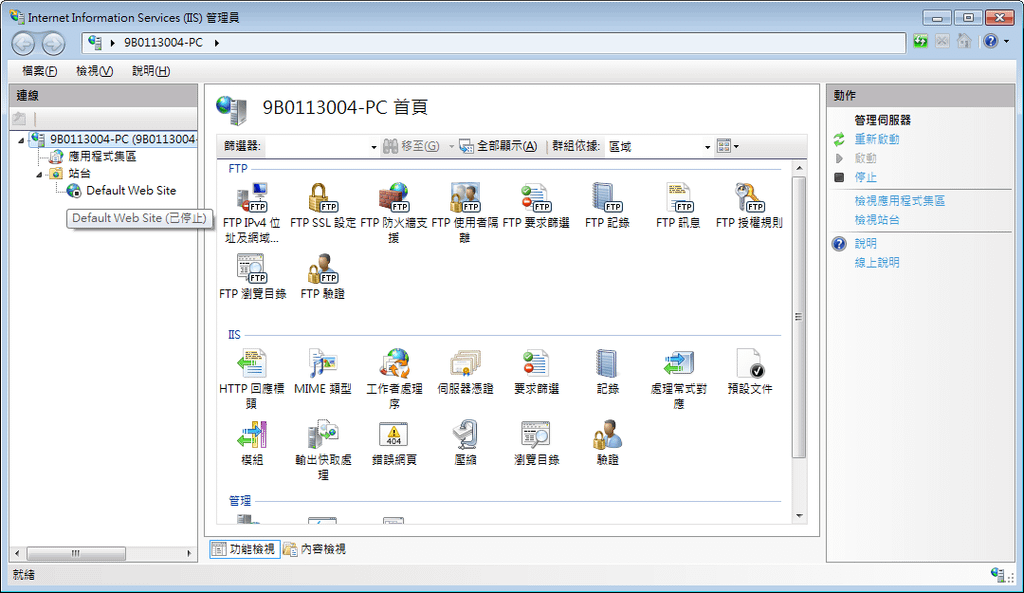Click the address bar path field
Screen dimensions: 1024x593
(x=494, y=43)
